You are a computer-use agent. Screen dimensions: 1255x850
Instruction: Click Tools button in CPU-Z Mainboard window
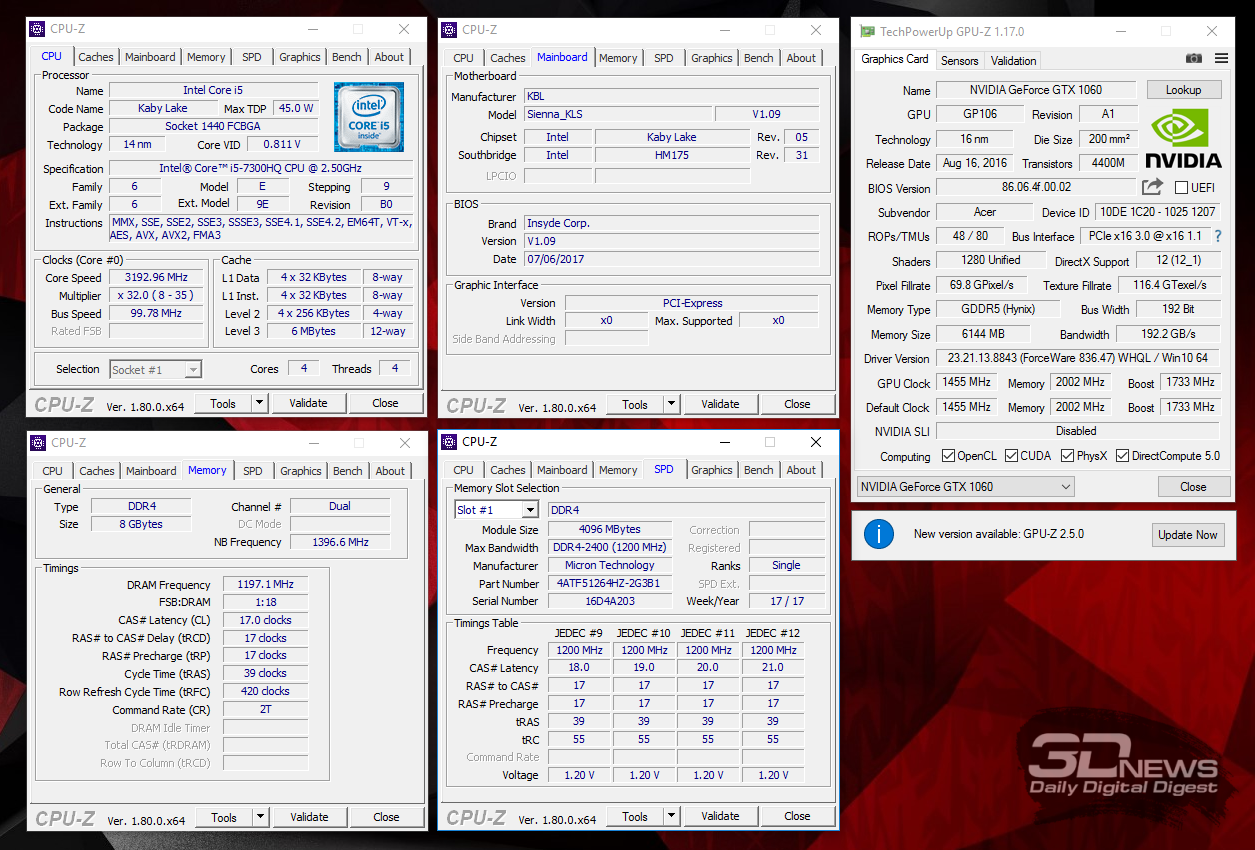(635, 404)
